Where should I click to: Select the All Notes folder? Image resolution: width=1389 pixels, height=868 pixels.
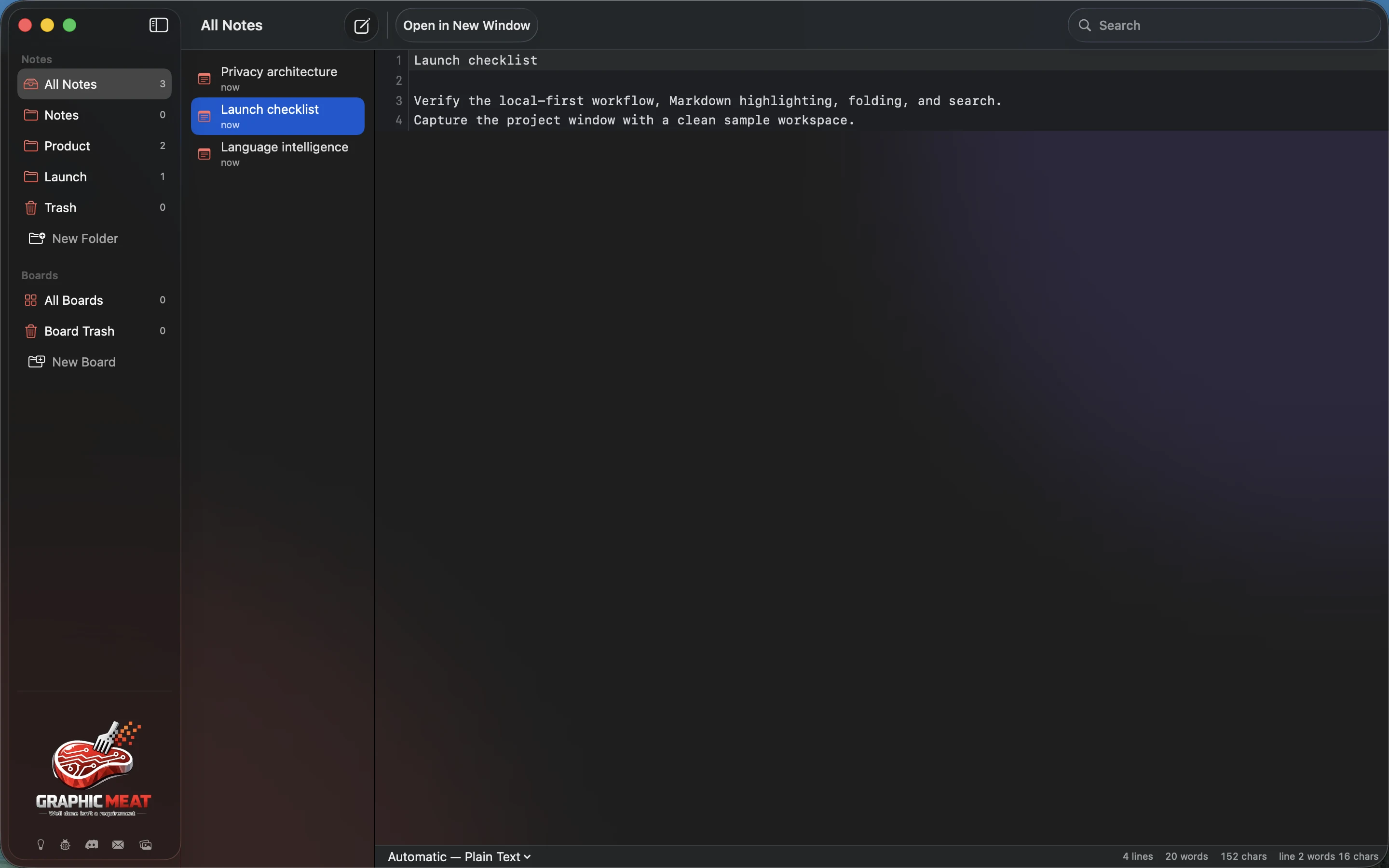point(95,84)
